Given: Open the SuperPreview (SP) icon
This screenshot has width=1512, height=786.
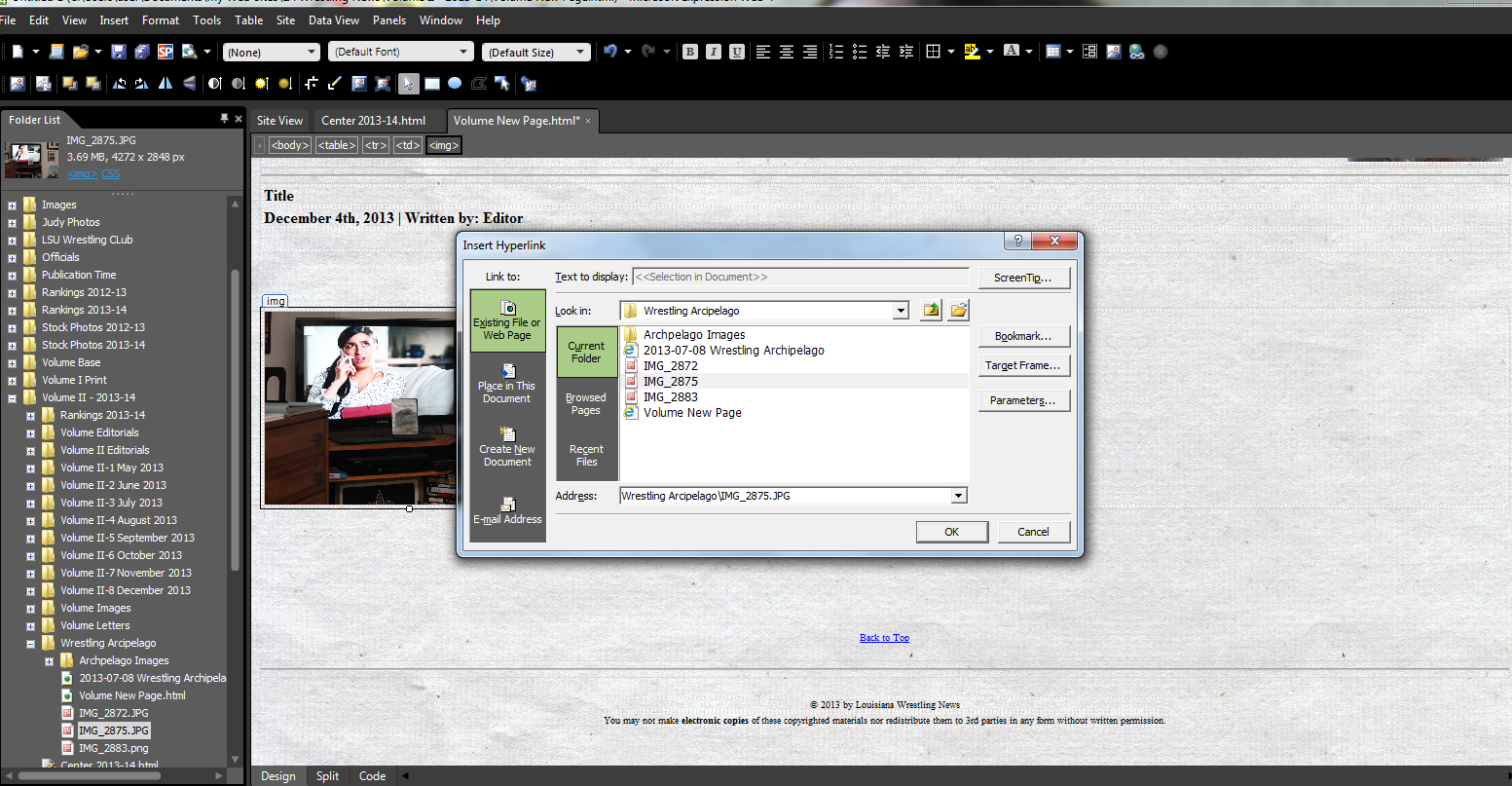Looking at the screenshot, I should 166,52.
